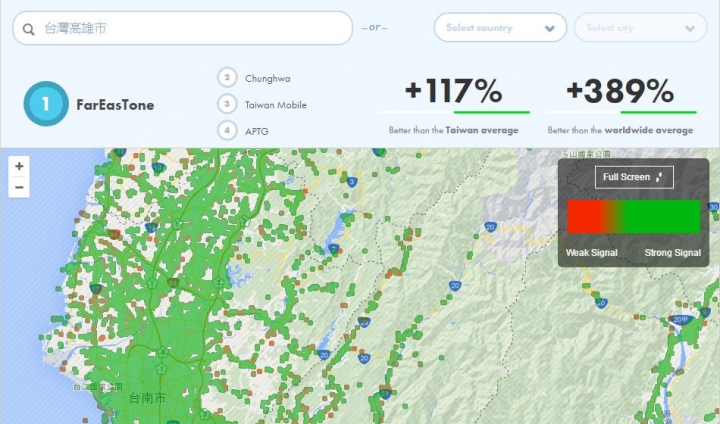This screenshot has width=720, height=424.
Task: Click the 台南市 city label on map
Action: coord(147,398)
